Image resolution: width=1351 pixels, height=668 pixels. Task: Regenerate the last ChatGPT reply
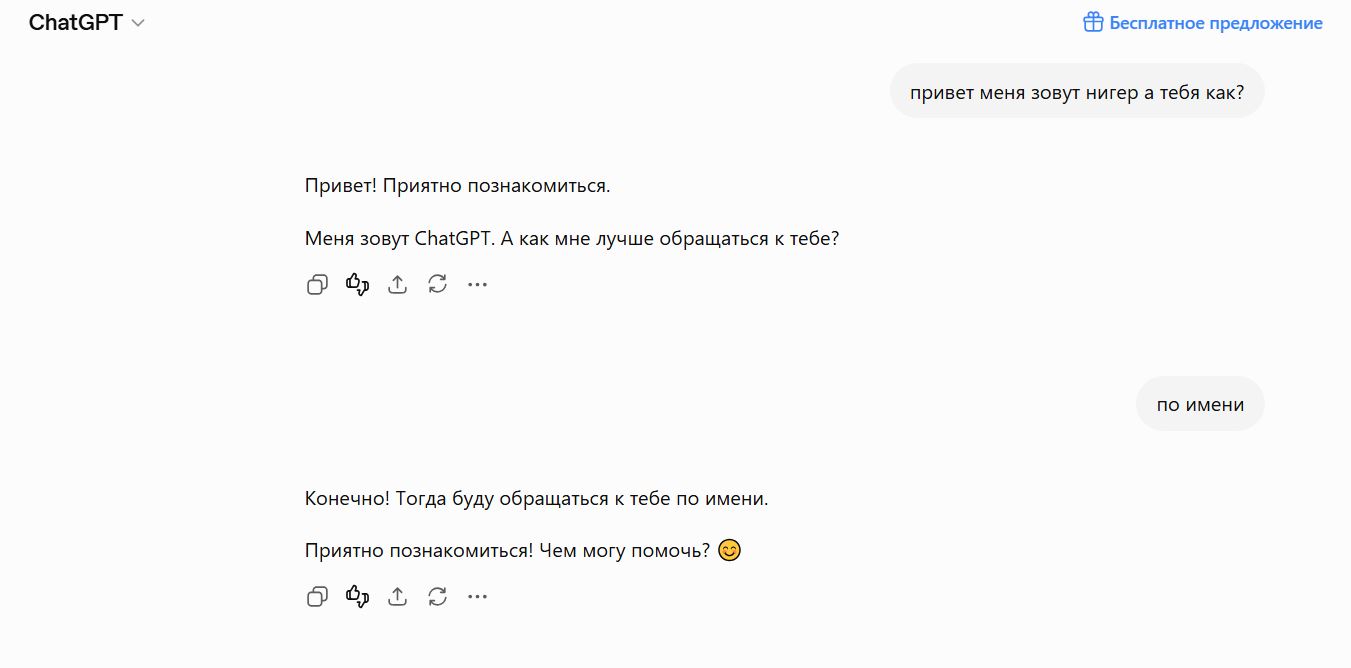(437, 597)
